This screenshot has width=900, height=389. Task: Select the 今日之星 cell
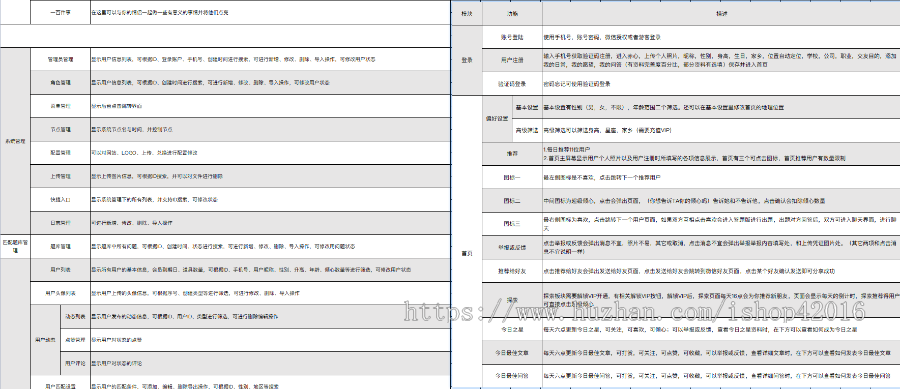pos(512,329)
